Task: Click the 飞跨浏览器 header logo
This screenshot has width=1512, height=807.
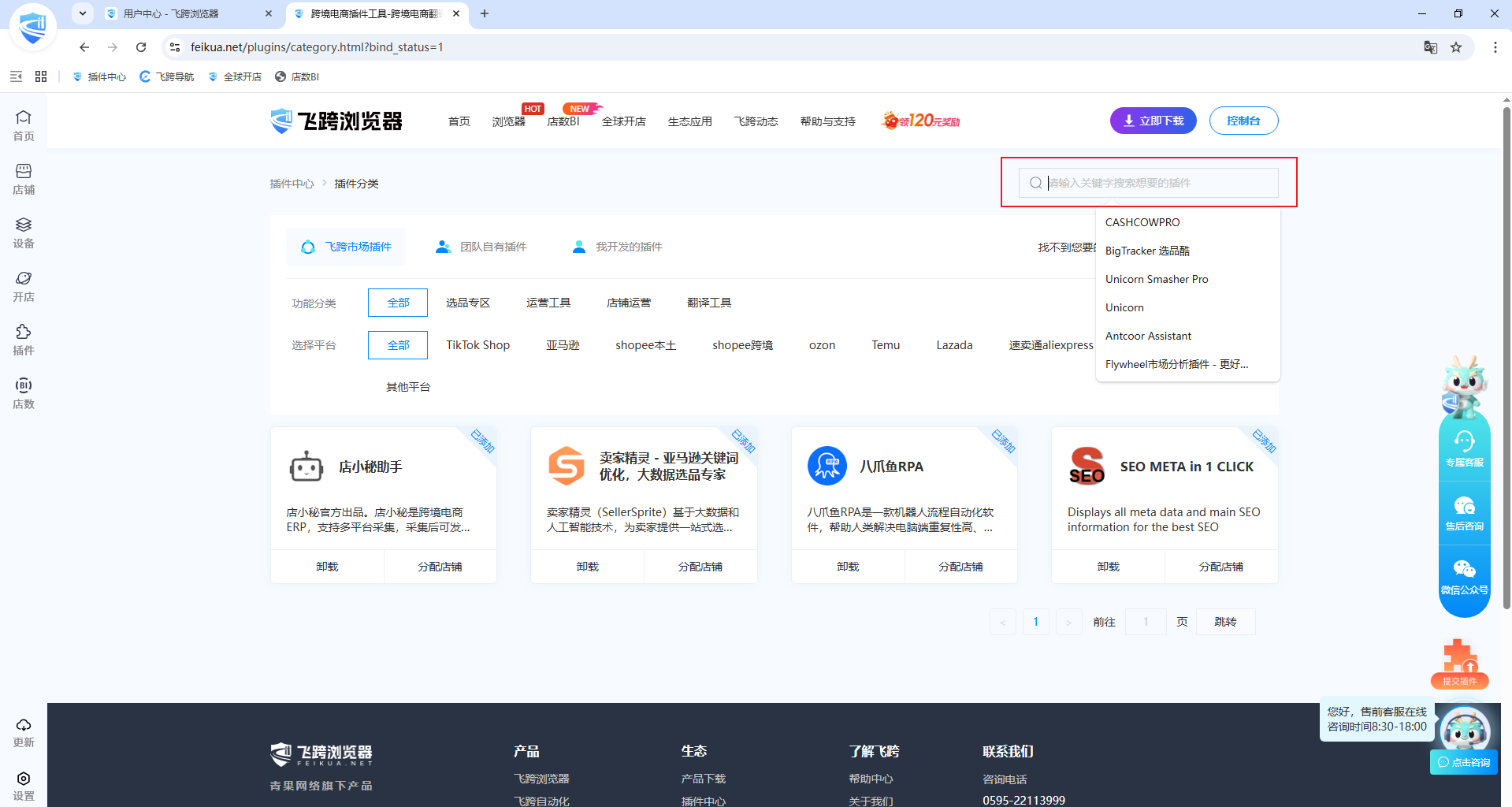Action: click(336, 121)
